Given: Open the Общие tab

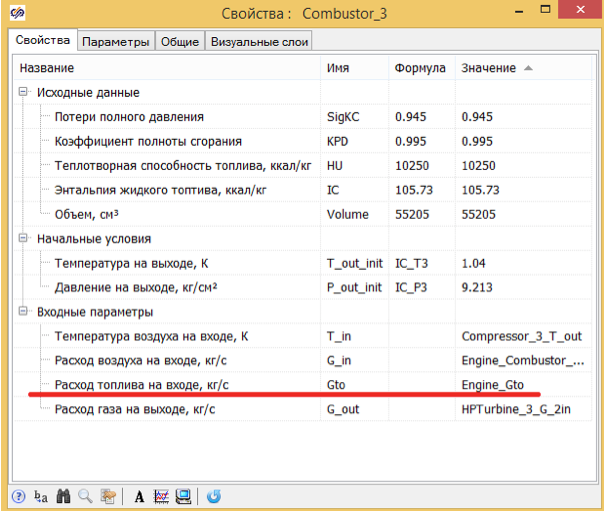Looking at the screenshot, I should click(x=180, y=42).
